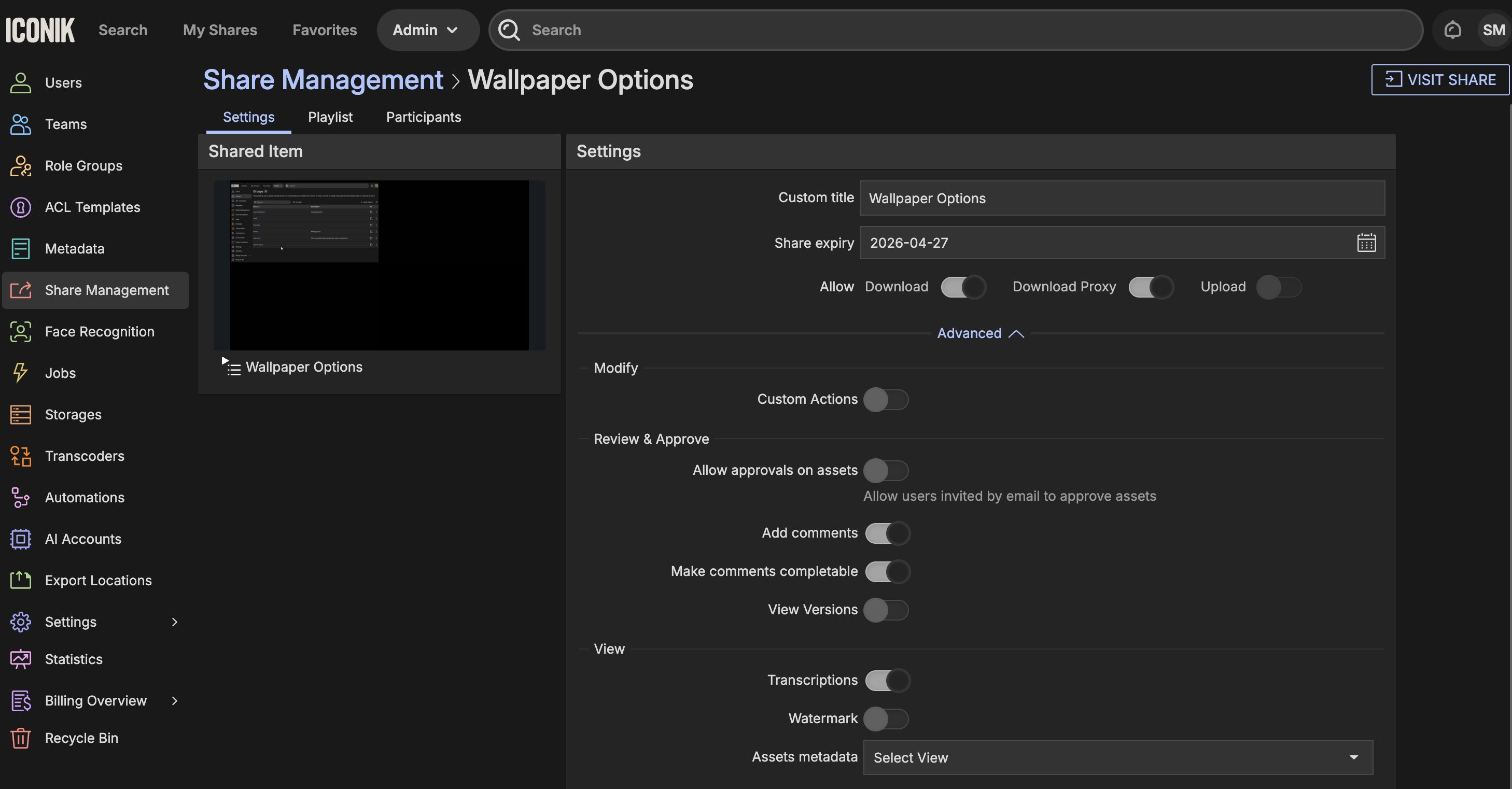Open Automations in the sidebar

coord(85,498)
